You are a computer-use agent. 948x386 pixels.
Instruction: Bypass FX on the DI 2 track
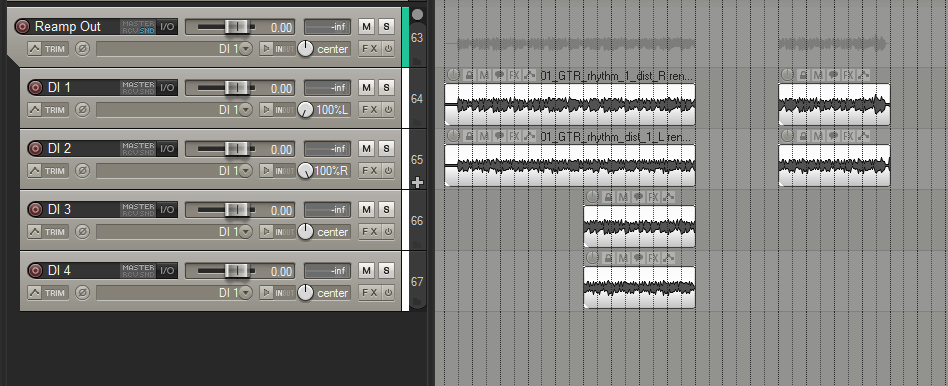click(388, 171)
